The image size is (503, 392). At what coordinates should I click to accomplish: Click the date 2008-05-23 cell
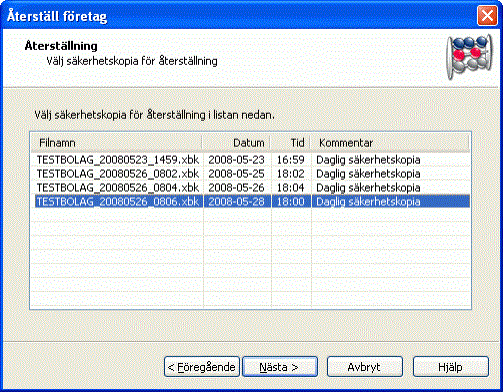[x=236, y=160]
